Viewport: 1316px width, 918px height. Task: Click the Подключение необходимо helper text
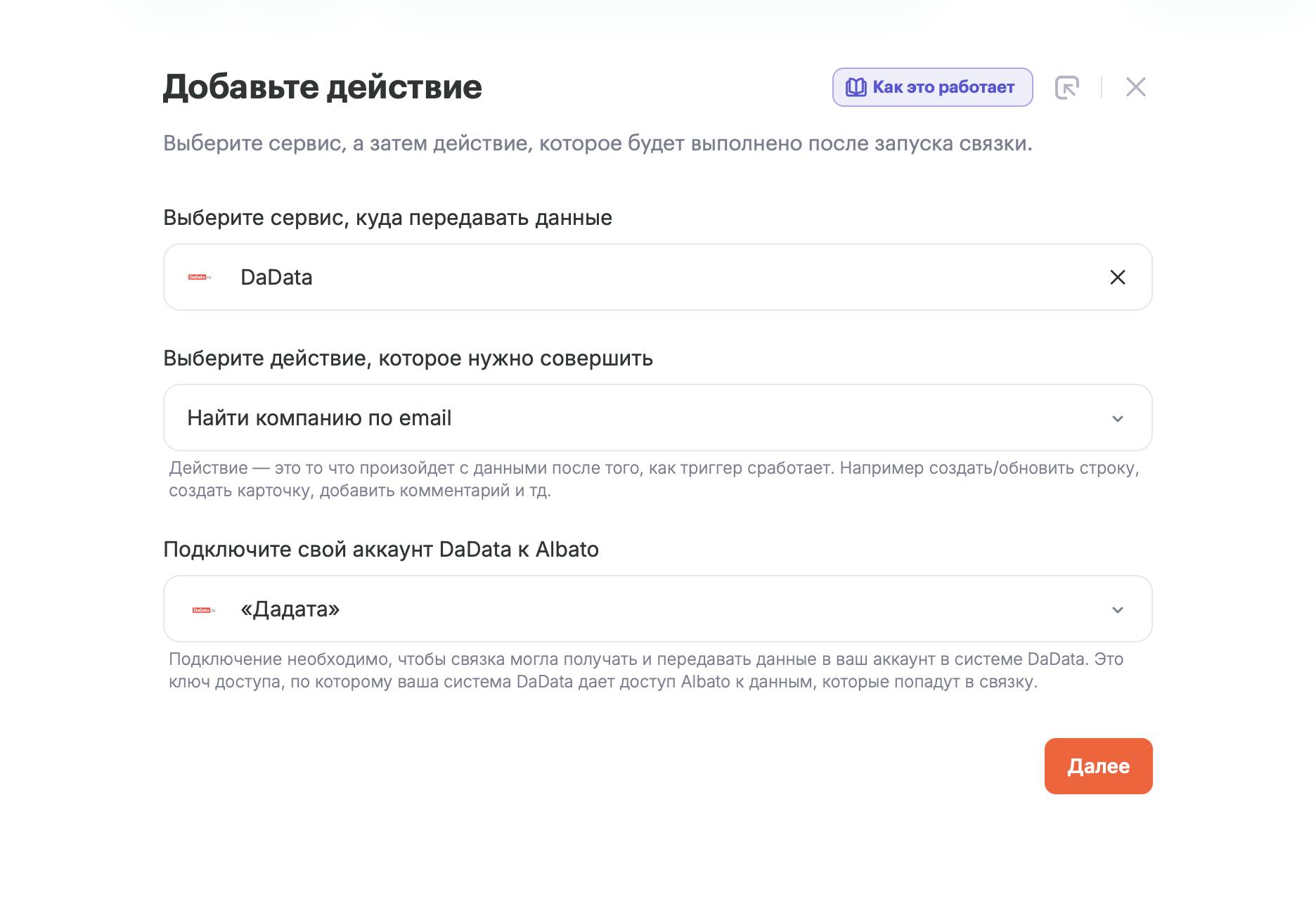click(645, 671)
